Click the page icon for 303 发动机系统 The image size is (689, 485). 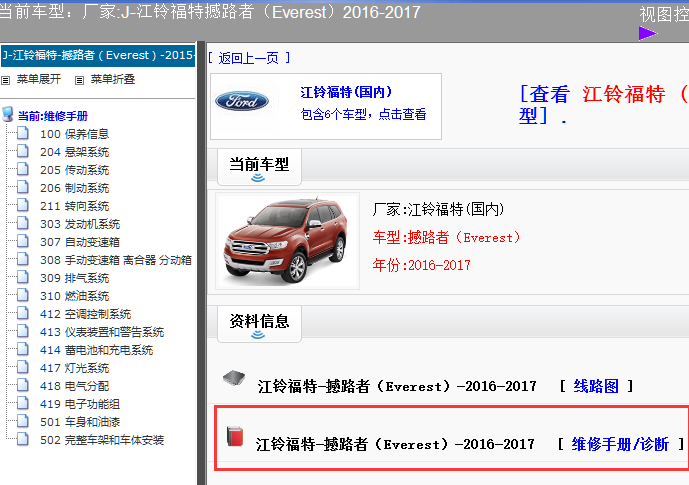pyautogui.click(x=23, y=223)
